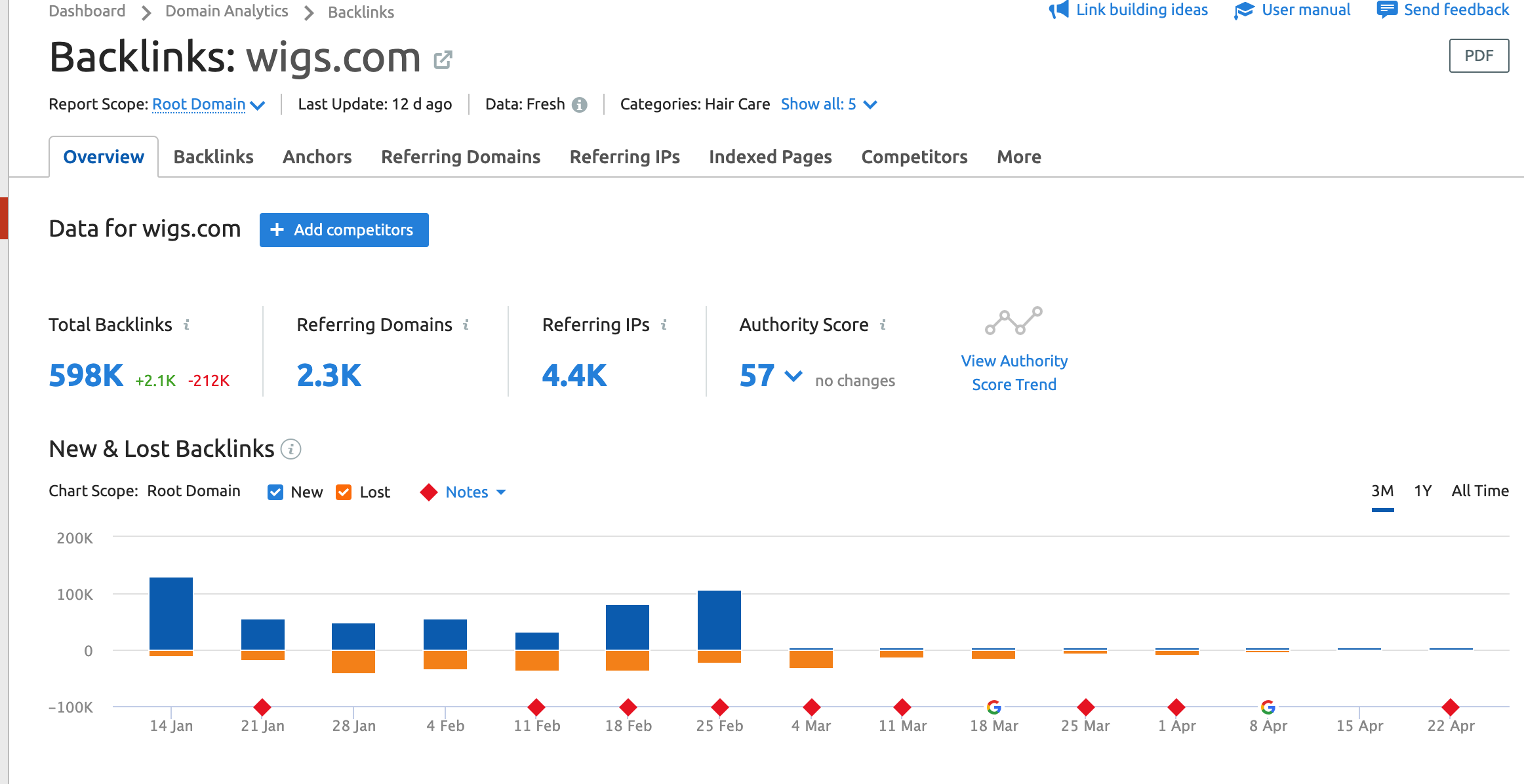Screen dimensions: 1524x784
Task: Click the note marker at 18 Feb
Action: point(628,707)
